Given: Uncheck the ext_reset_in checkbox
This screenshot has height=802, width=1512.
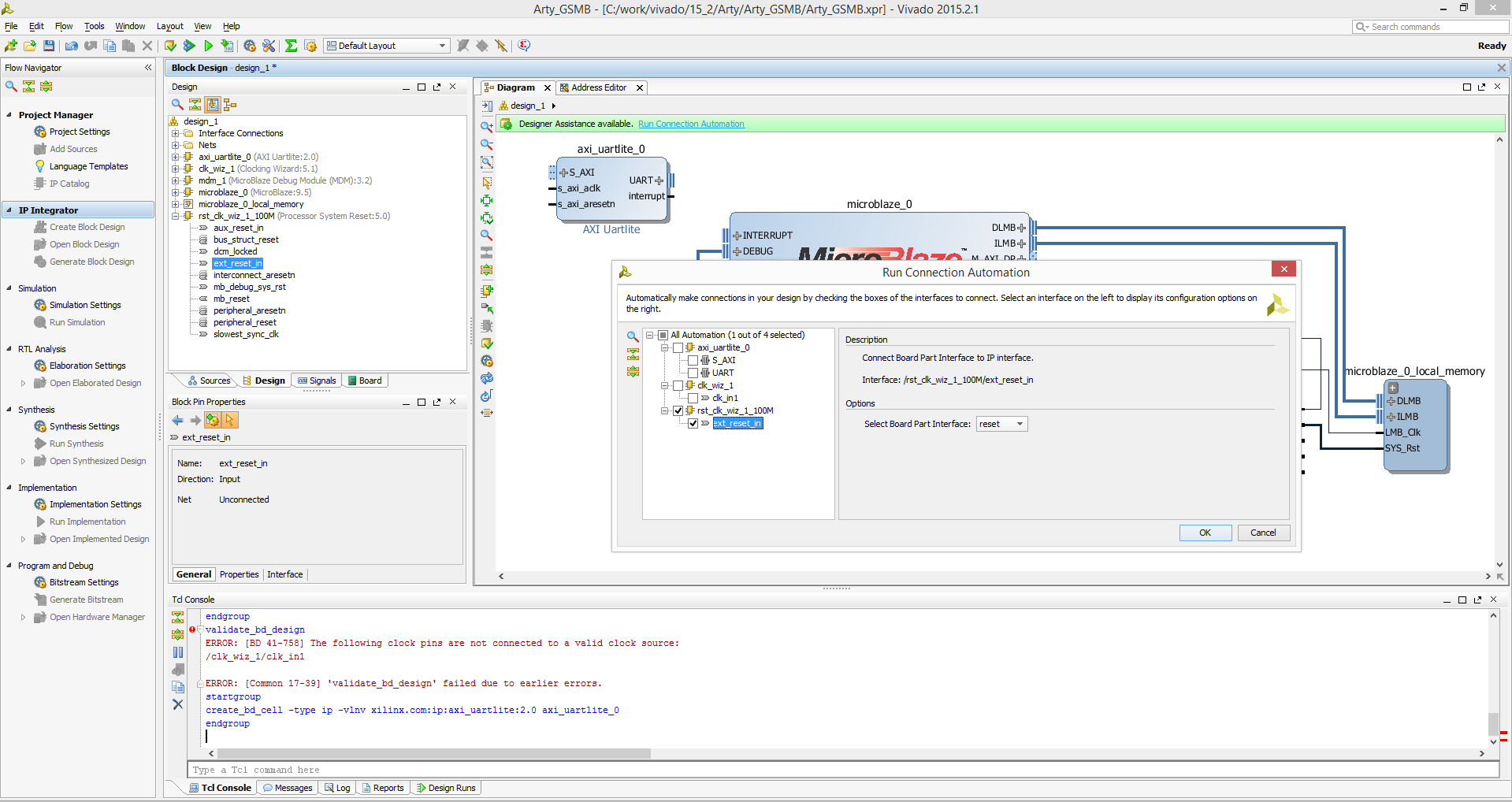Looking at the screenshot, I should pyautogui.click(x=693, y=423).
